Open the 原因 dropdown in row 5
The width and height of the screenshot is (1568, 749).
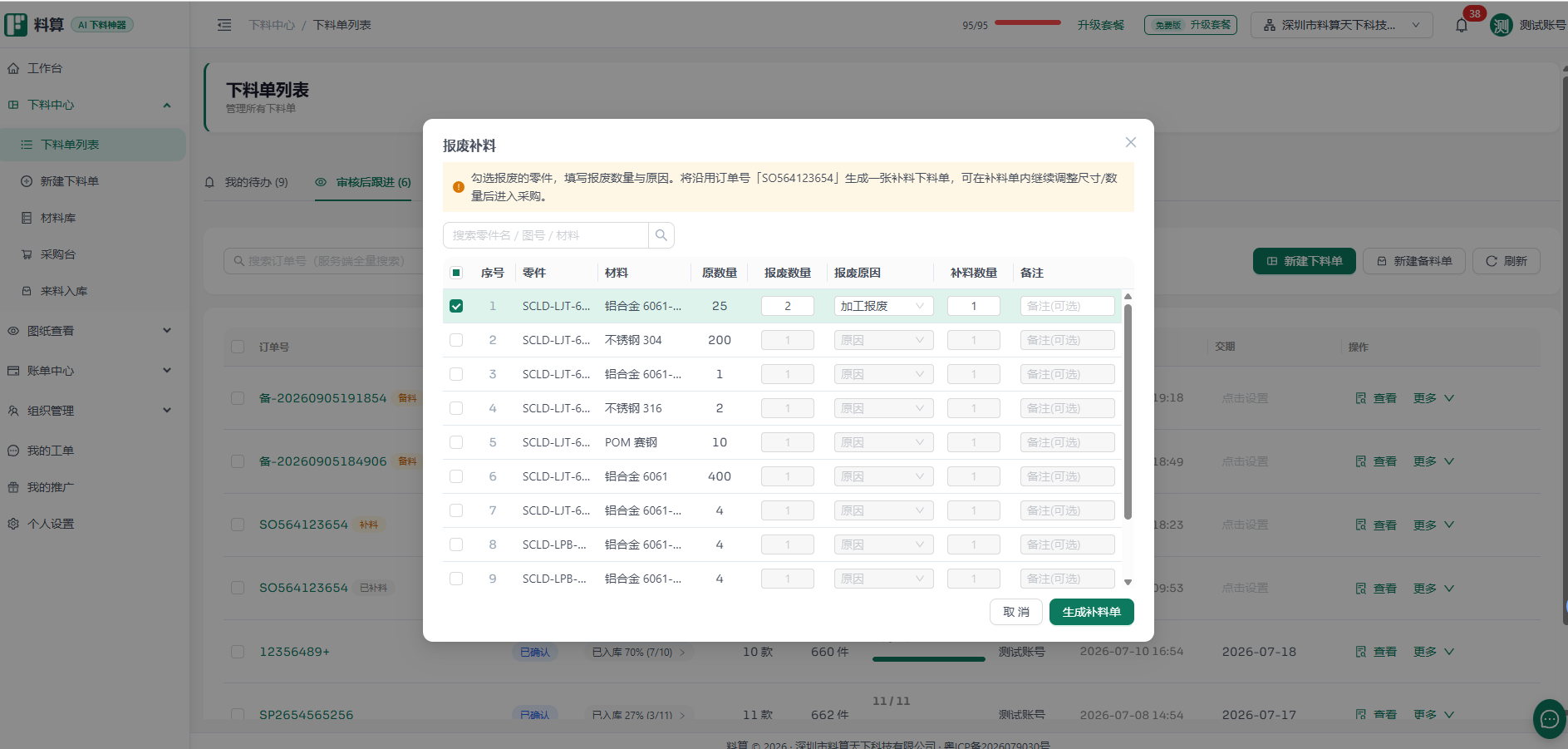883,442
